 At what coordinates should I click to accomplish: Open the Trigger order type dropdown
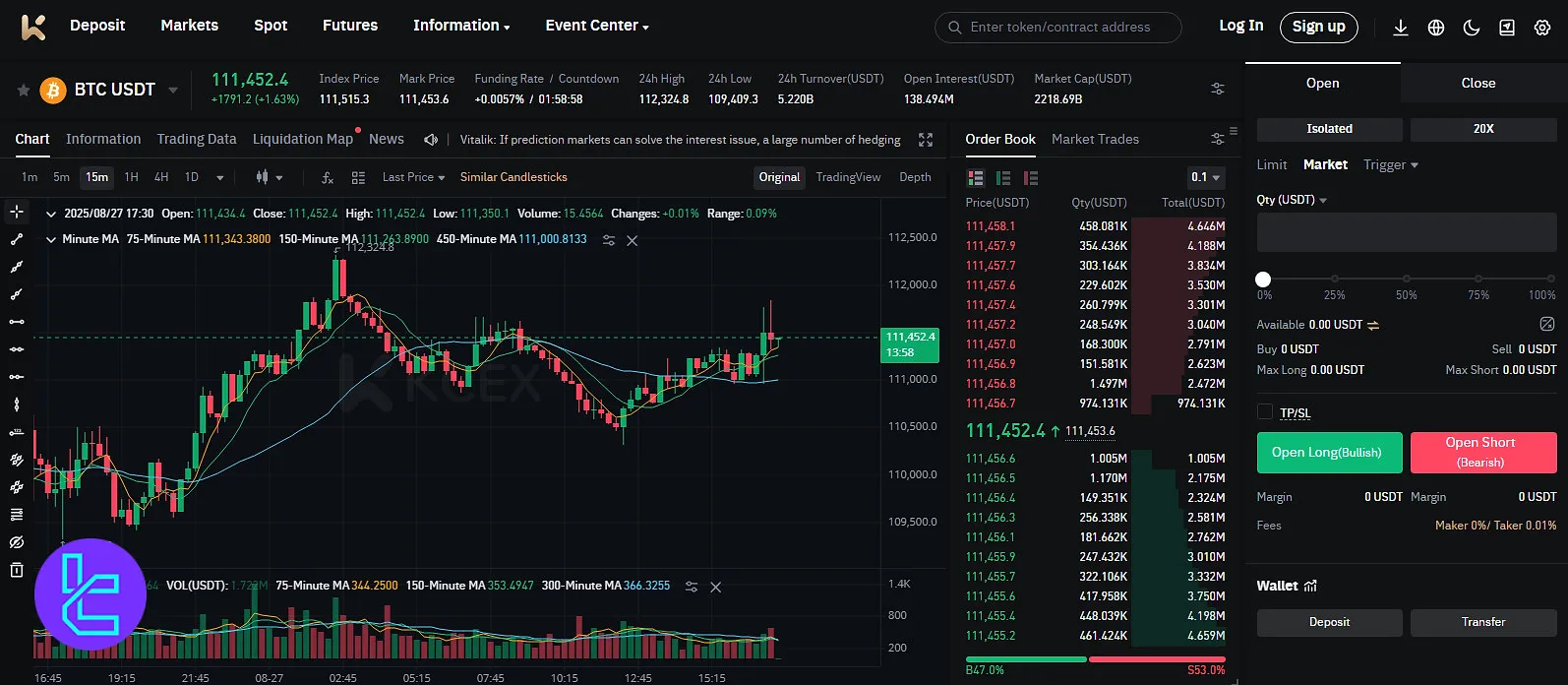pos(1391,164)
